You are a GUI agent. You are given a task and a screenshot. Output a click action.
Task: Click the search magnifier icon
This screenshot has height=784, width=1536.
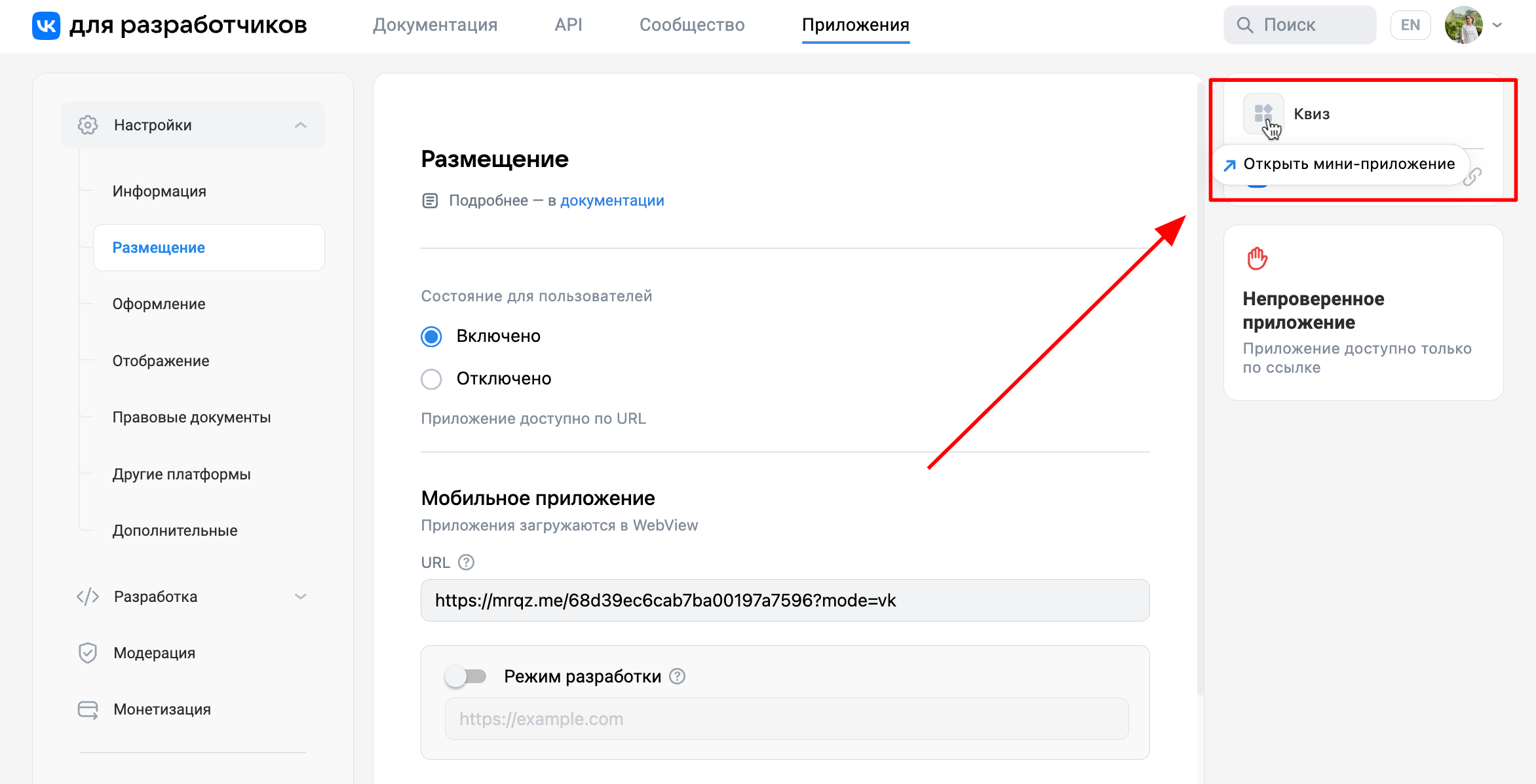point(1244,26)
